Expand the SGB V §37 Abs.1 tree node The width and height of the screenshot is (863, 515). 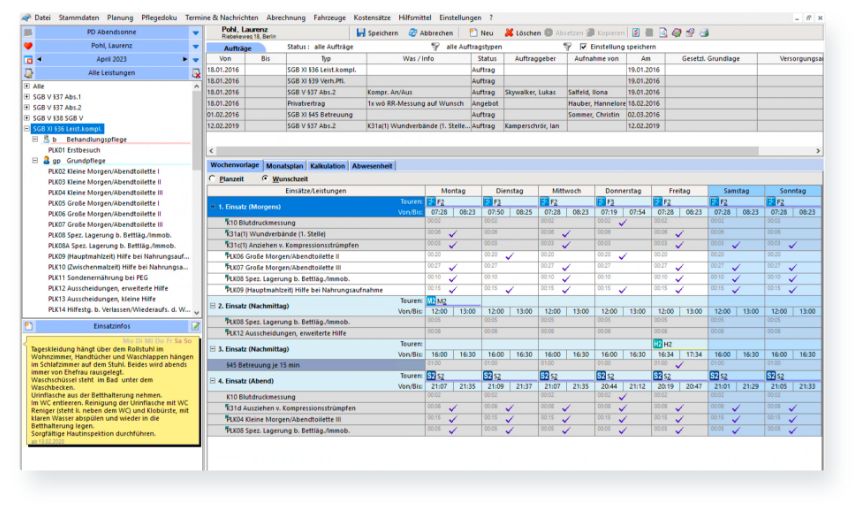coord(27,97)
